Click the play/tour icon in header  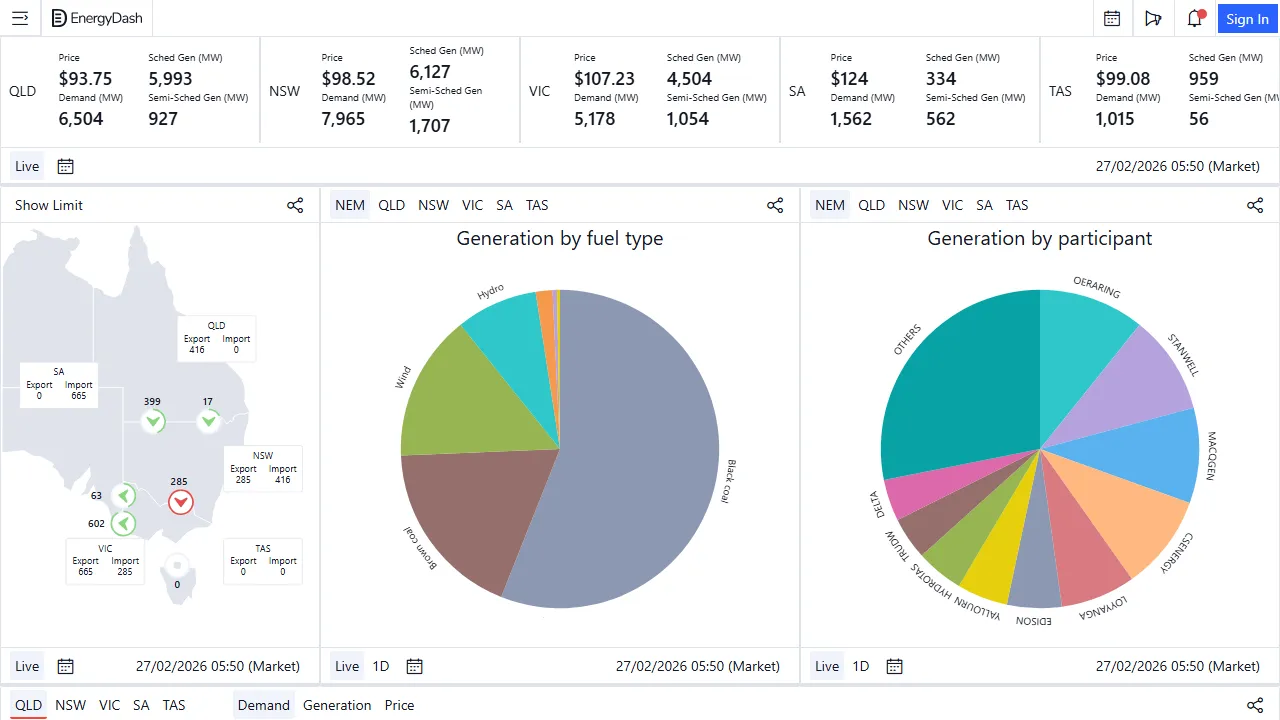1153,18
